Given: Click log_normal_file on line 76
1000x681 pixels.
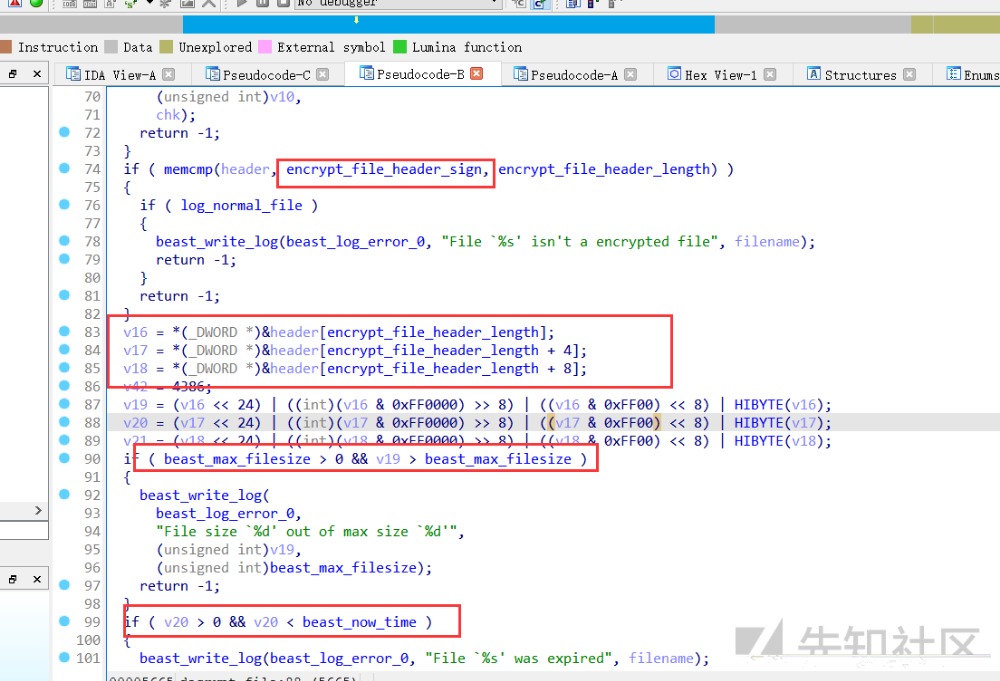Looking at the screenshot, I should pyautogui.click(x=242, y=206).
